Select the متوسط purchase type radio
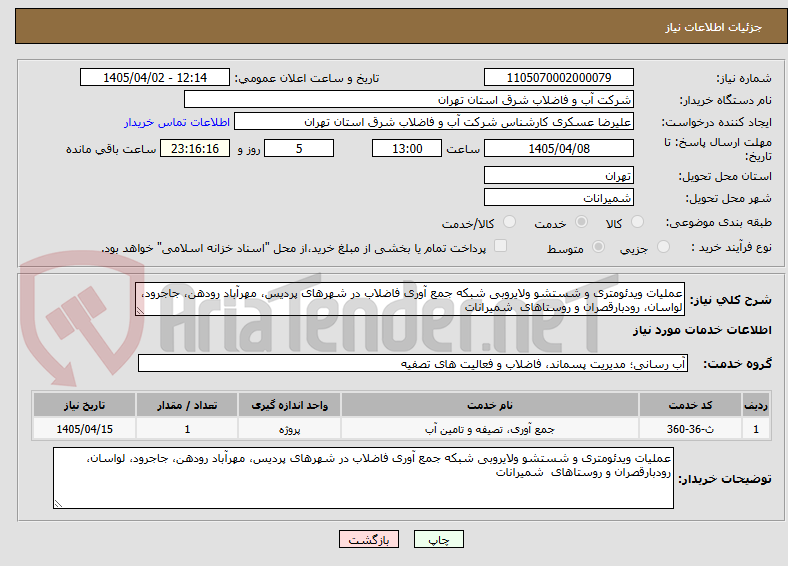Screen dimensions: 788x566 [x=598, y=246]
